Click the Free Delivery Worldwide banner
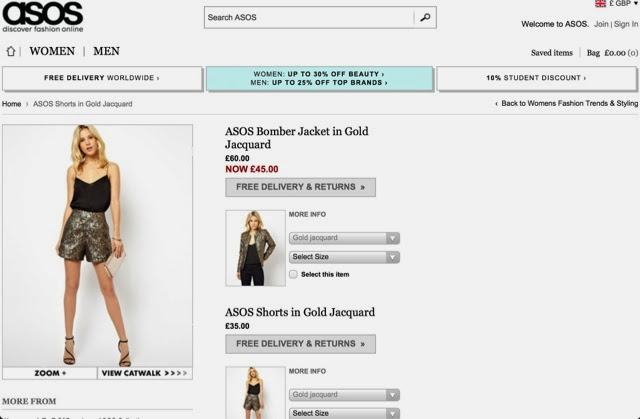This screenshot has height=419, width=640. [x=102, y=78]
